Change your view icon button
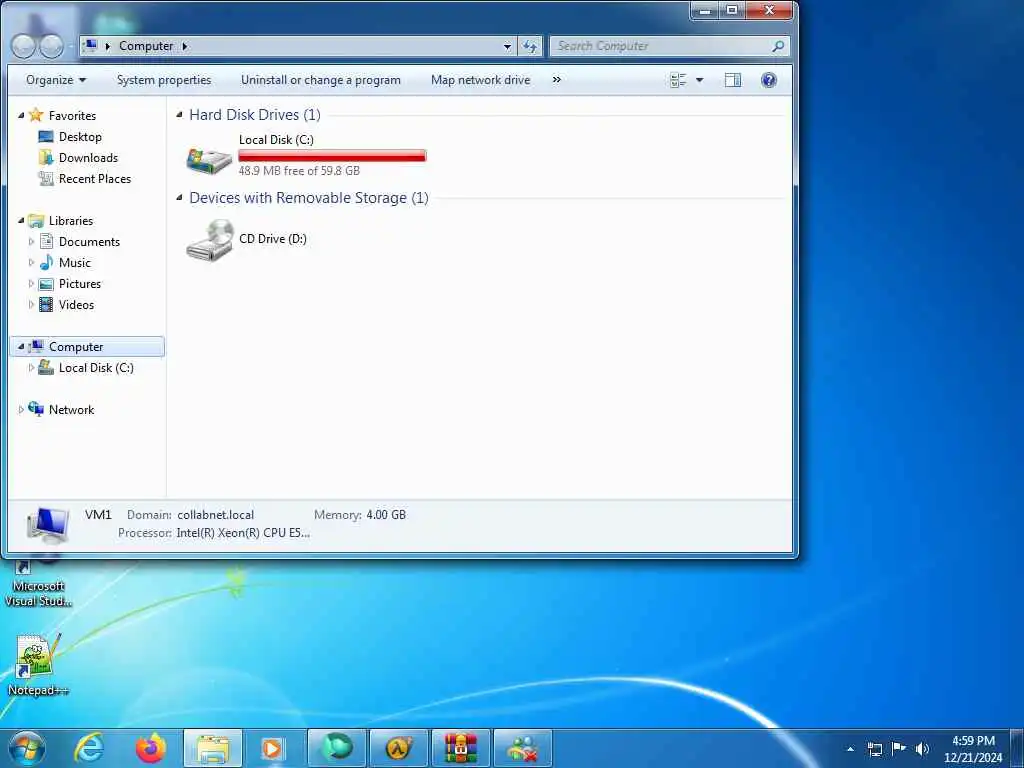 679,80
